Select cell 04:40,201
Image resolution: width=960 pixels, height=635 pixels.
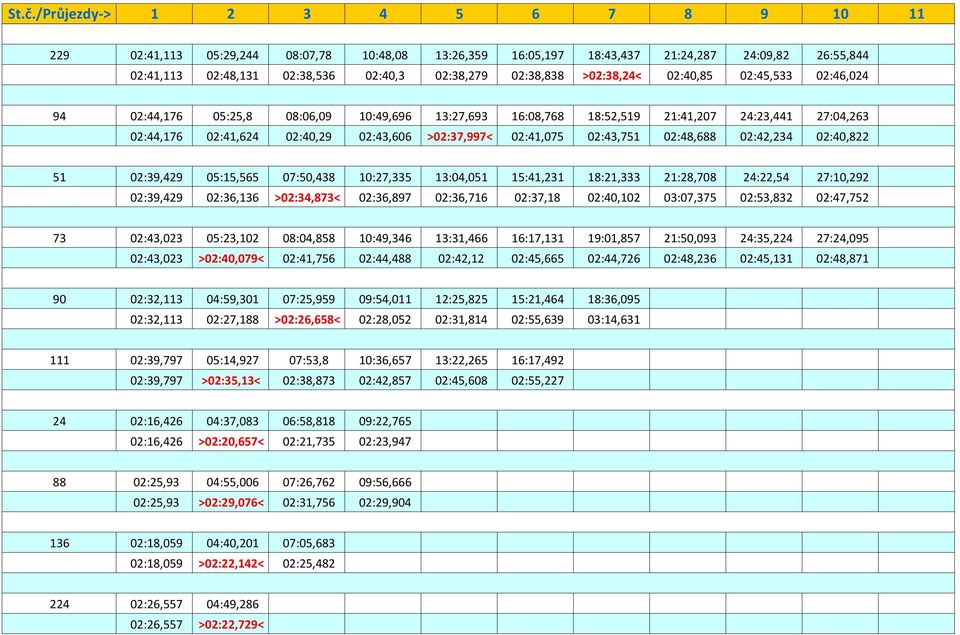tap(232, 543)
